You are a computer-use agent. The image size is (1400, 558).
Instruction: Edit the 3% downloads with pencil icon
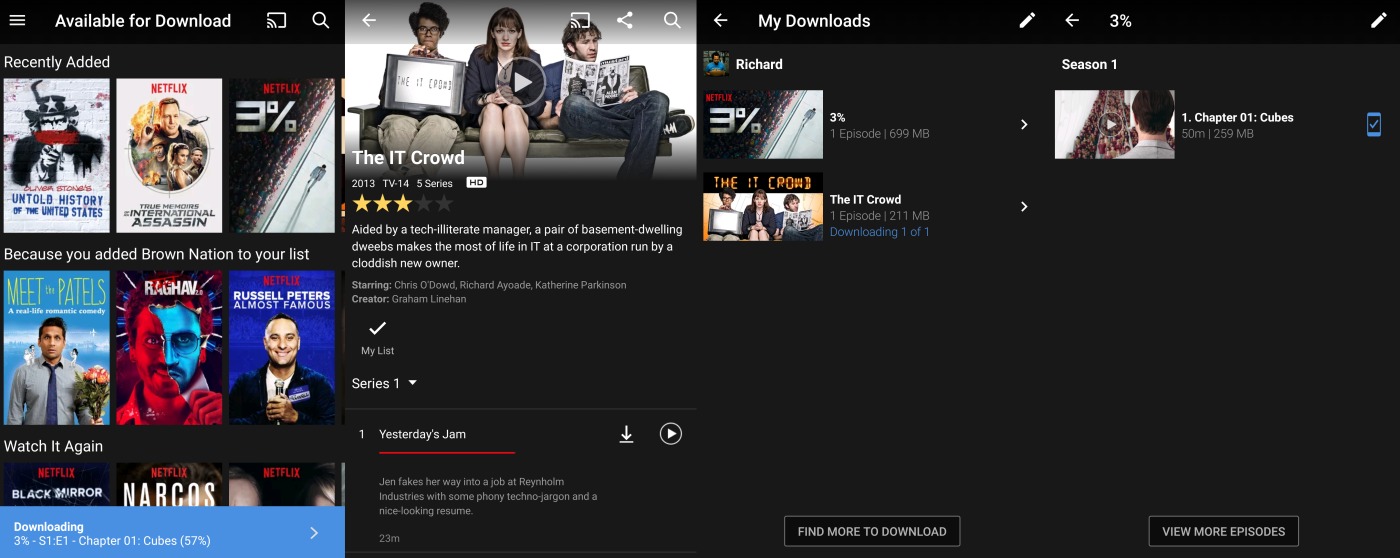pyautogui.click(x=1379, y=20)
